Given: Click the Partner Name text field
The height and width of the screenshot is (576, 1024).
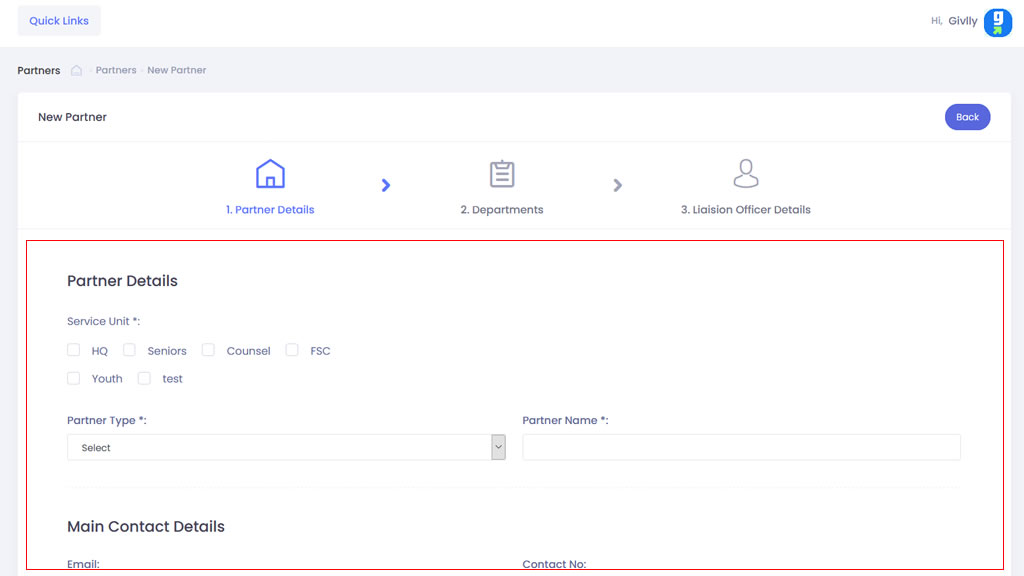Looking at the screenshot, I should (x=741, y=448).
